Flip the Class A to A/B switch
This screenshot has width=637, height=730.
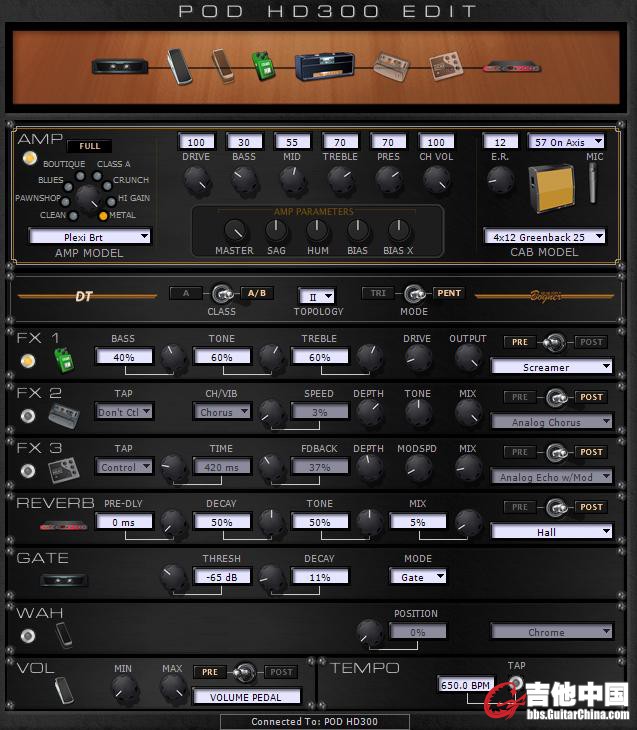tap(220, 294)
